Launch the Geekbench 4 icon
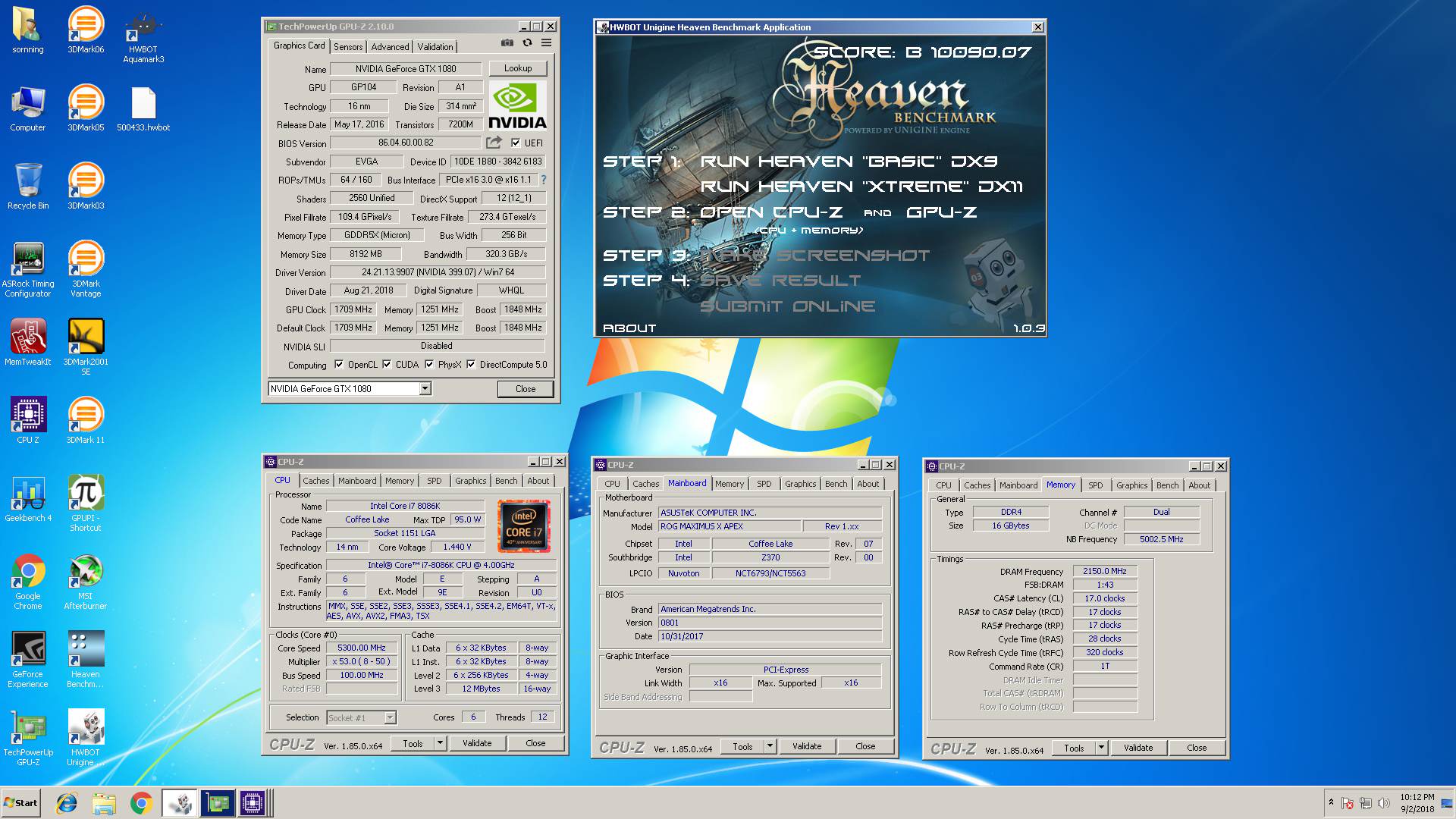The height and width of the screenshot is (819, 1456). coord(28,499)
